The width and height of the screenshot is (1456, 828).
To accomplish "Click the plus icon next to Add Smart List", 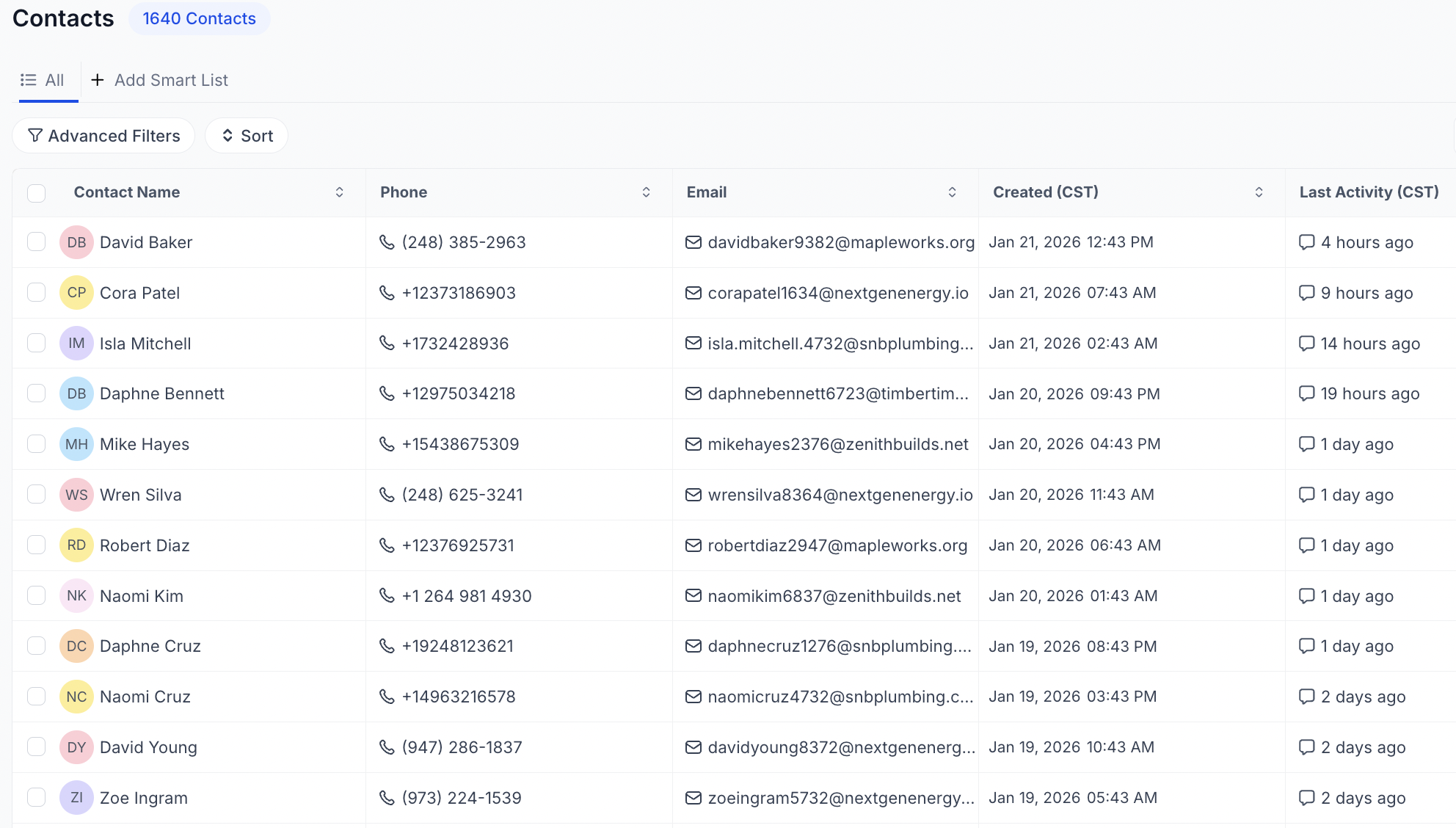I will coord(97,80).
